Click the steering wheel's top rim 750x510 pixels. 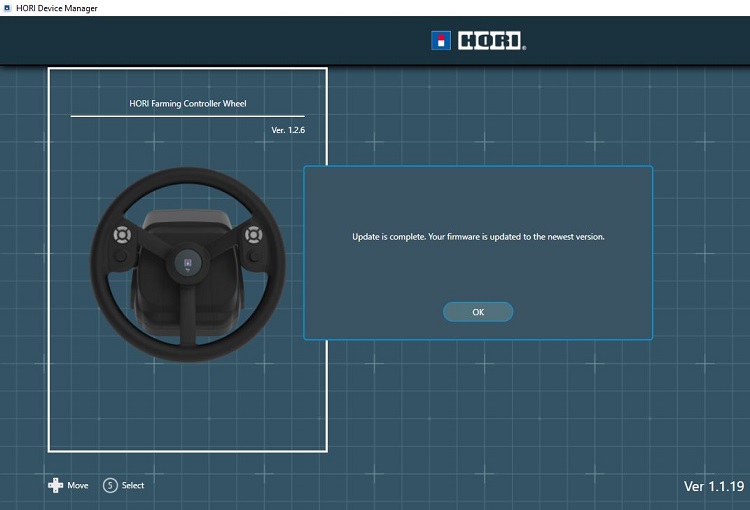187,175
